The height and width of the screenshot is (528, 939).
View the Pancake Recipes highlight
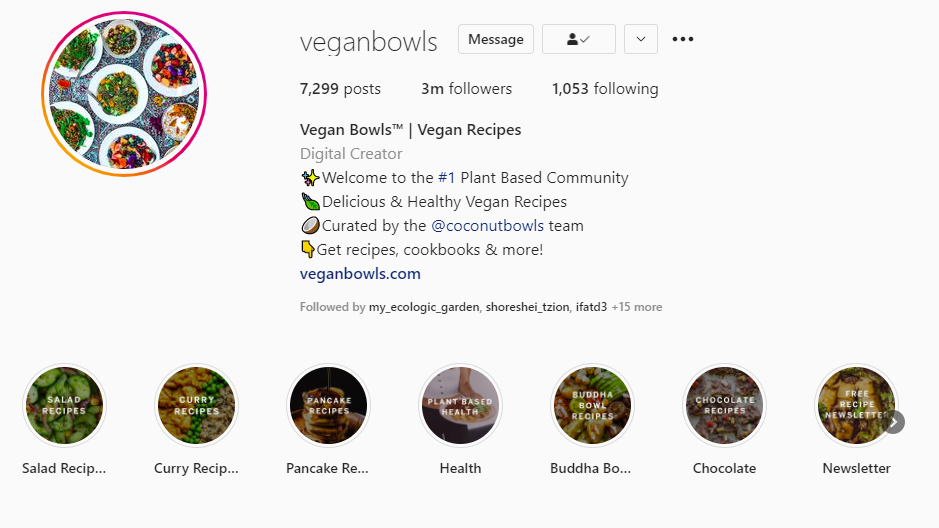point(328,405)
